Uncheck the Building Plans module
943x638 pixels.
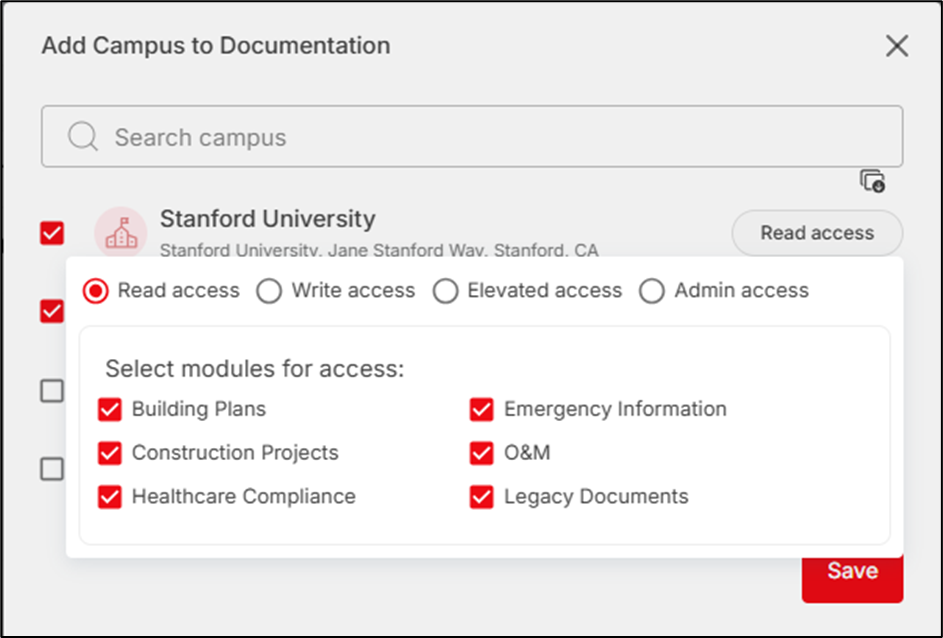coord(110,409)
